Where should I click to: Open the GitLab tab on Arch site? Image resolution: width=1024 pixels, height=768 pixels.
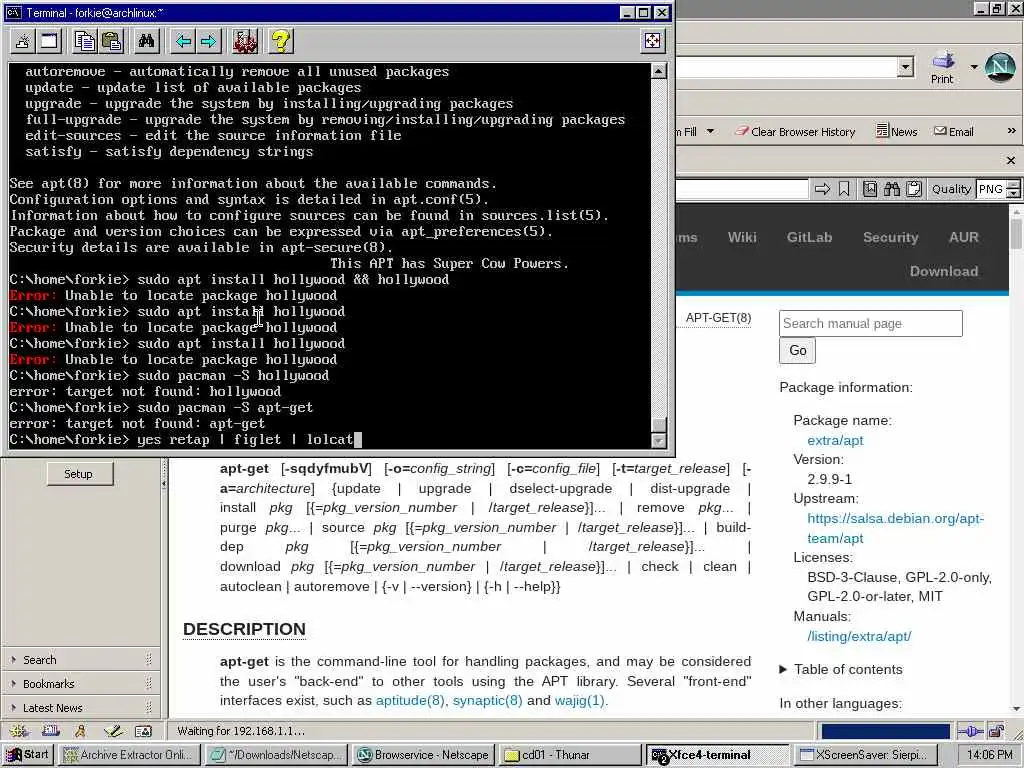(x=809, y=237)
